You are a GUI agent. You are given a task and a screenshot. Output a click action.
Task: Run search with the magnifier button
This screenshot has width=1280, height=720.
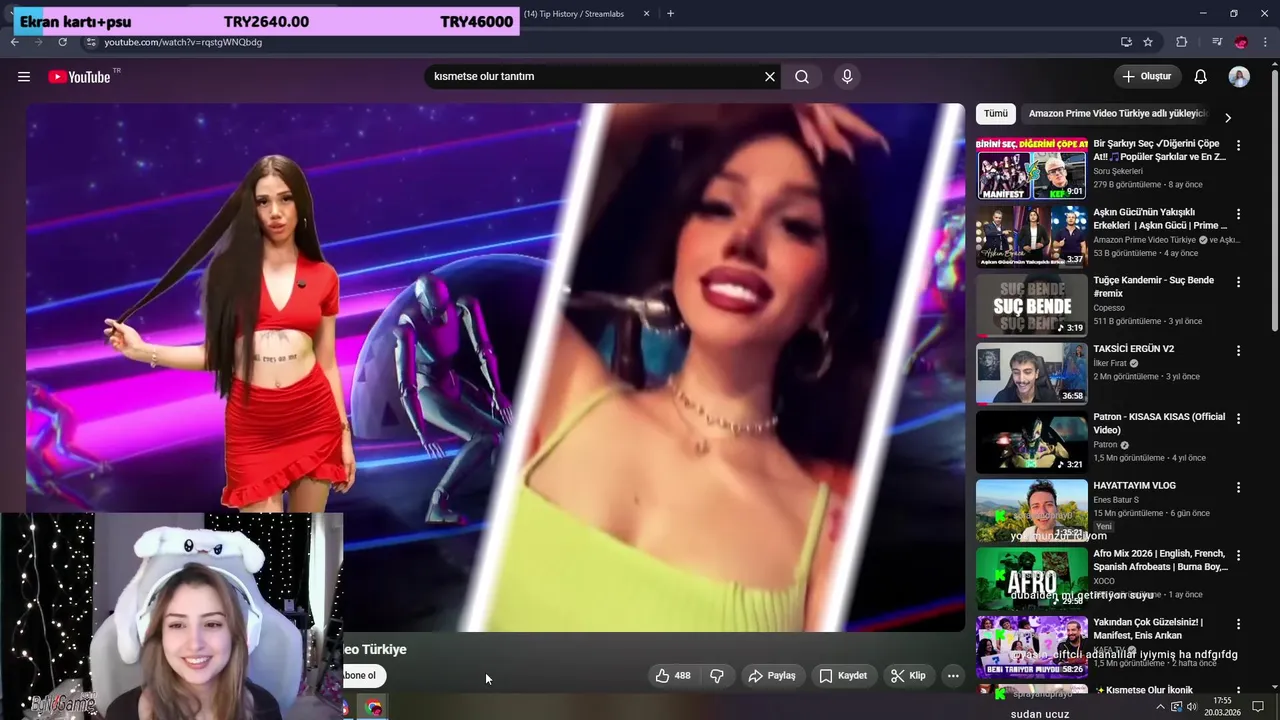tap(802, 77)
